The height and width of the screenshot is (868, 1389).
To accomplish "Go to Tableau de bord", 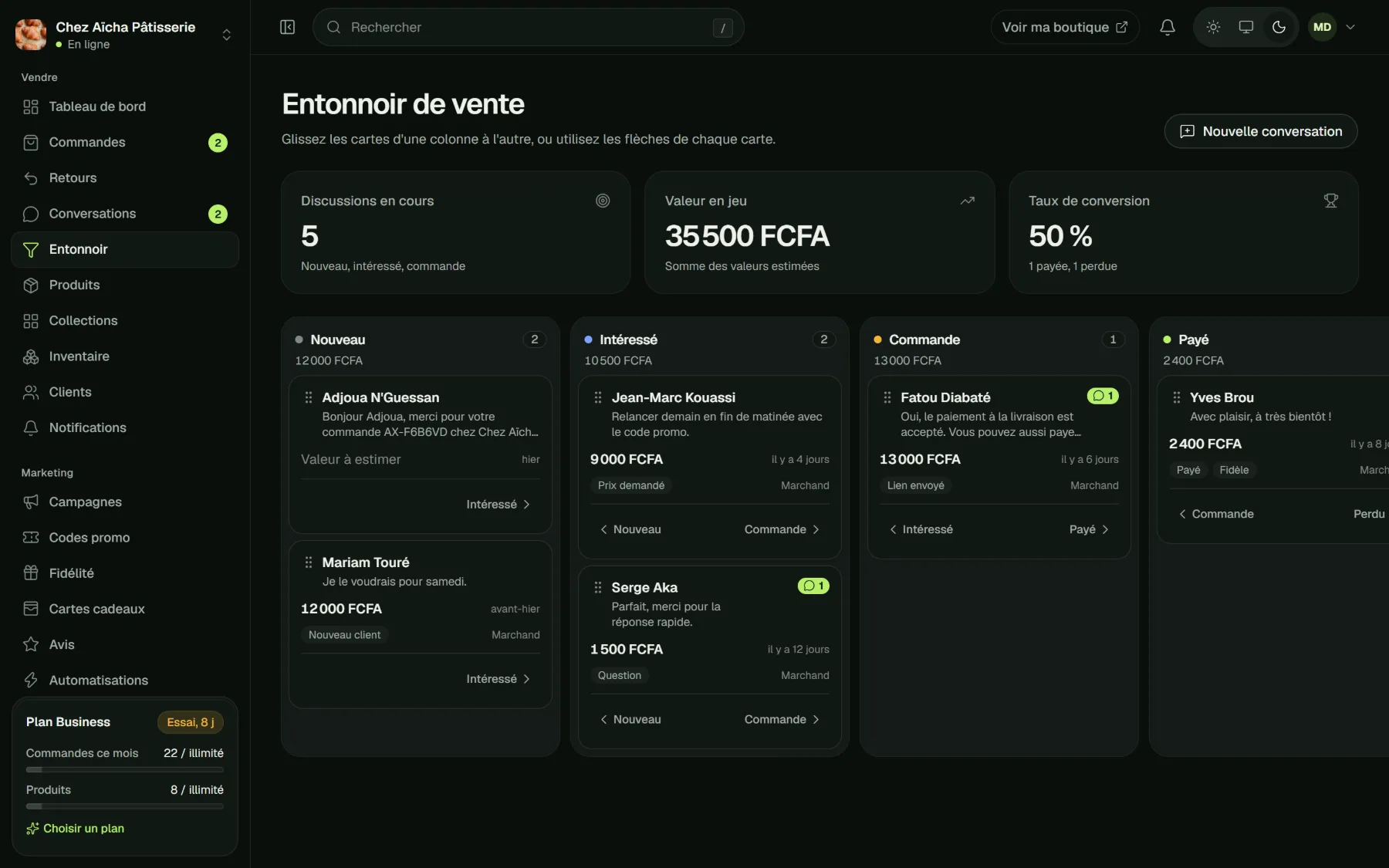I will click(x=125, y=106).
